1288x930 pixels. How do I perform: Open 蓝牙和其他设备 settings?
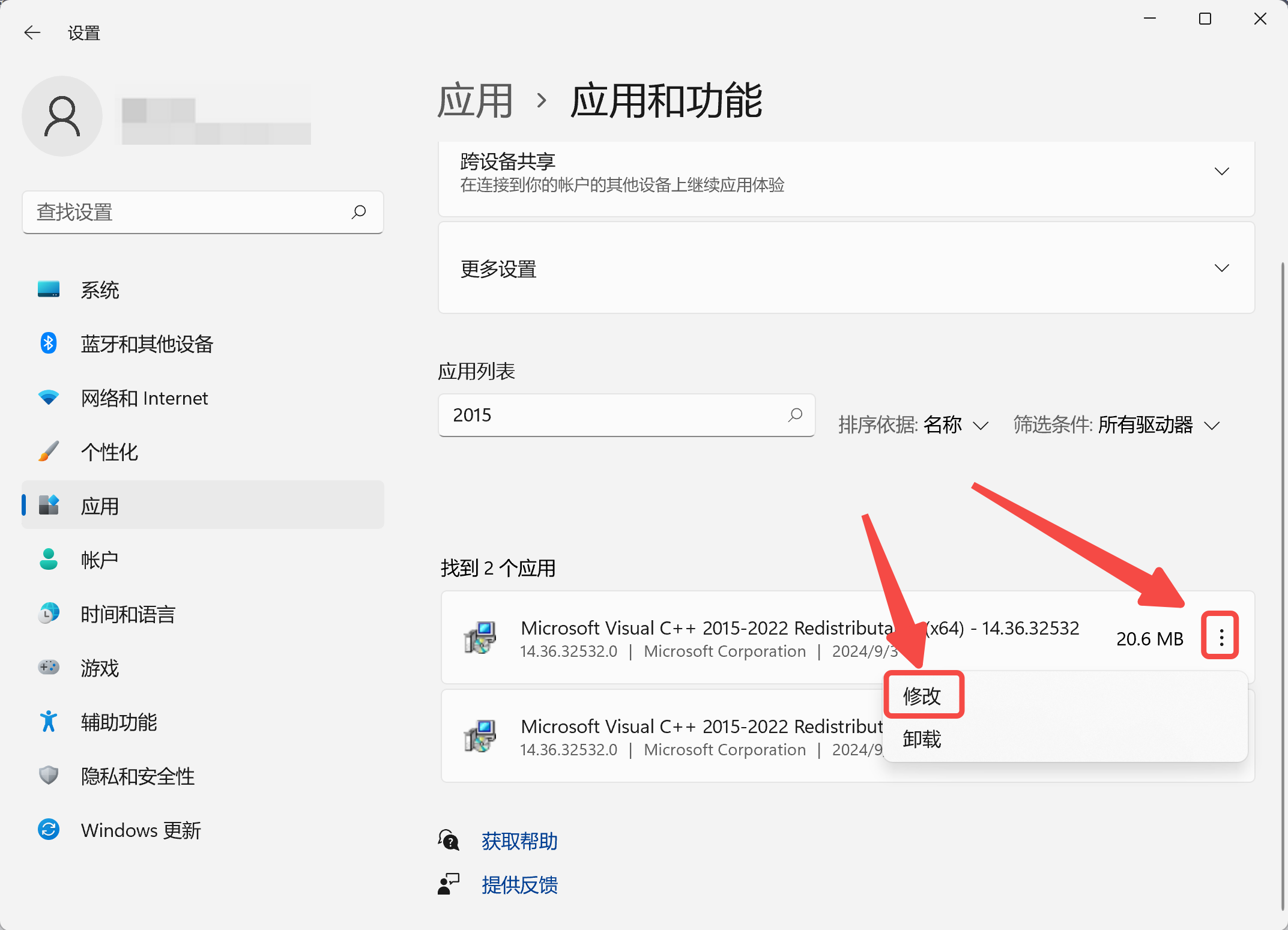click(x=203, y=344)
